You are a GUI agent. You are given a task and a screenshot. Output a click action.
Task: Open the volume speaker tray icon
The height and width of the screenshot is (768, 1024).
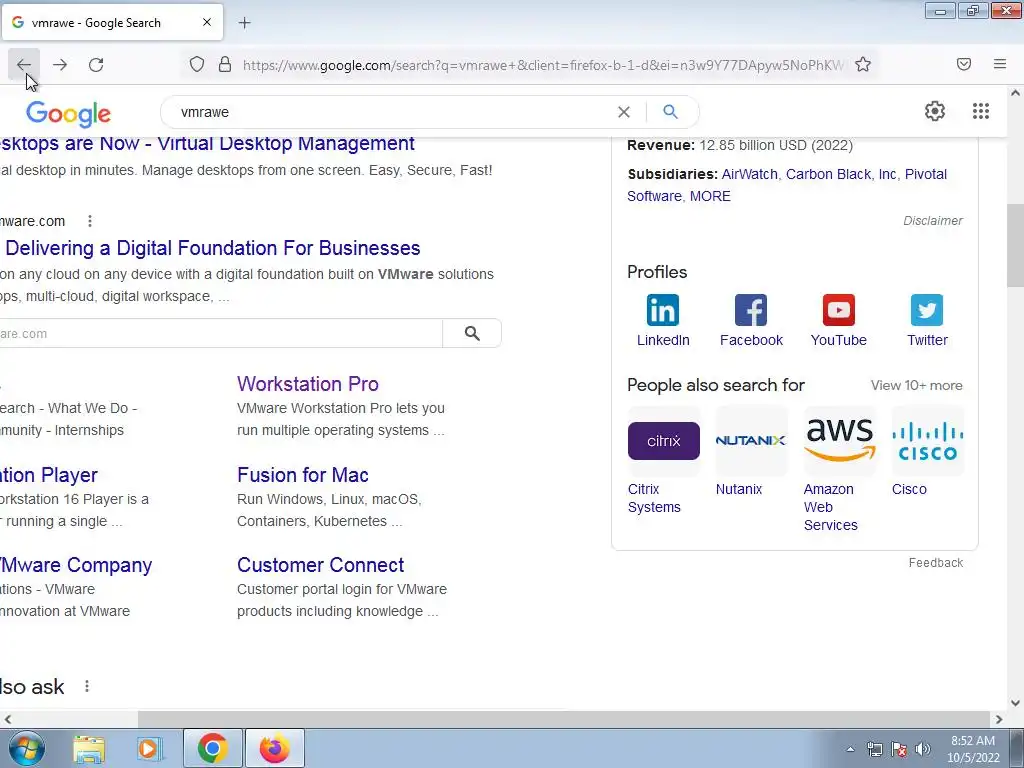click(923, 749)
